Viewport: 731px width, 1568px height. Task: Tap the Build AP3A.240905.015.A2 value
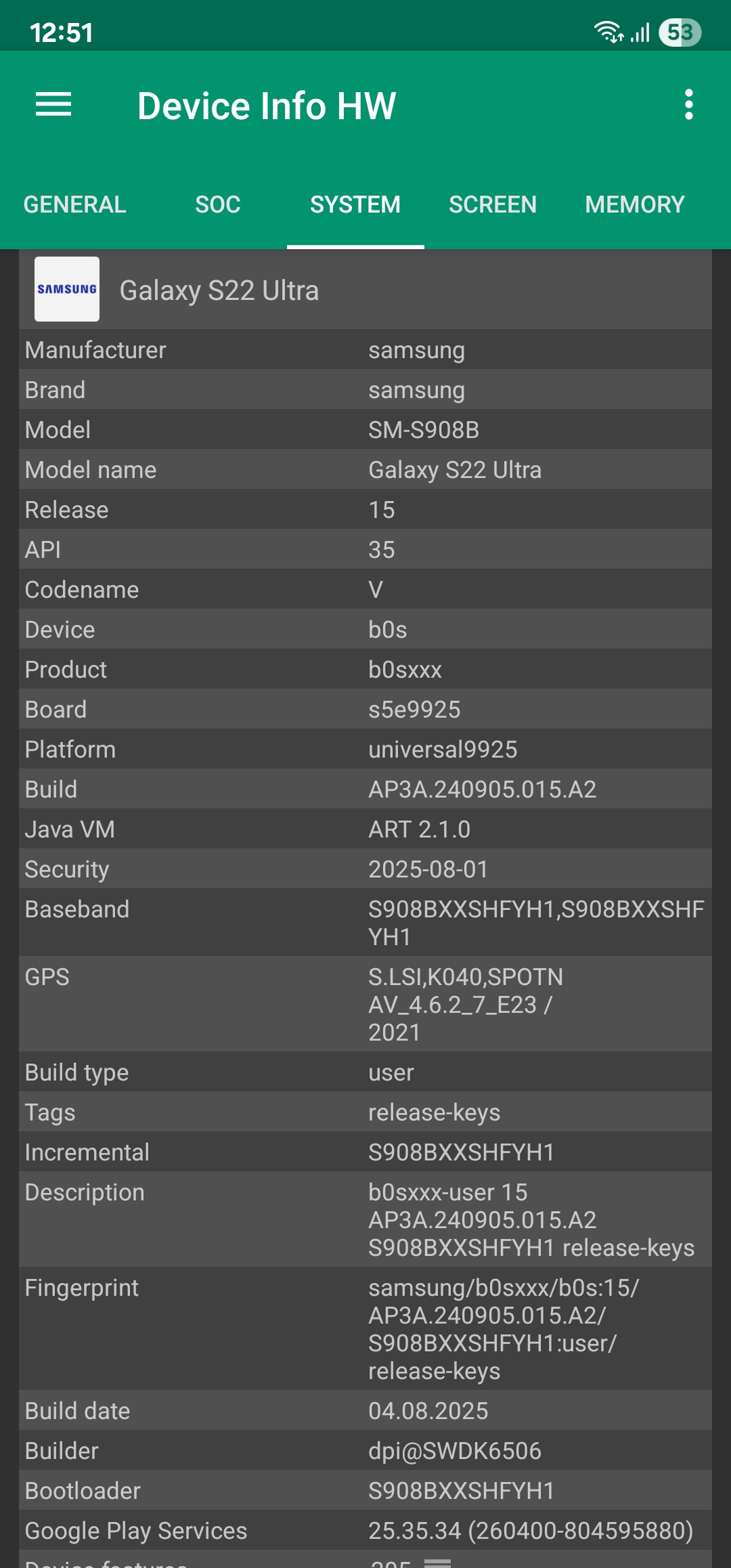tap(483, 789)
